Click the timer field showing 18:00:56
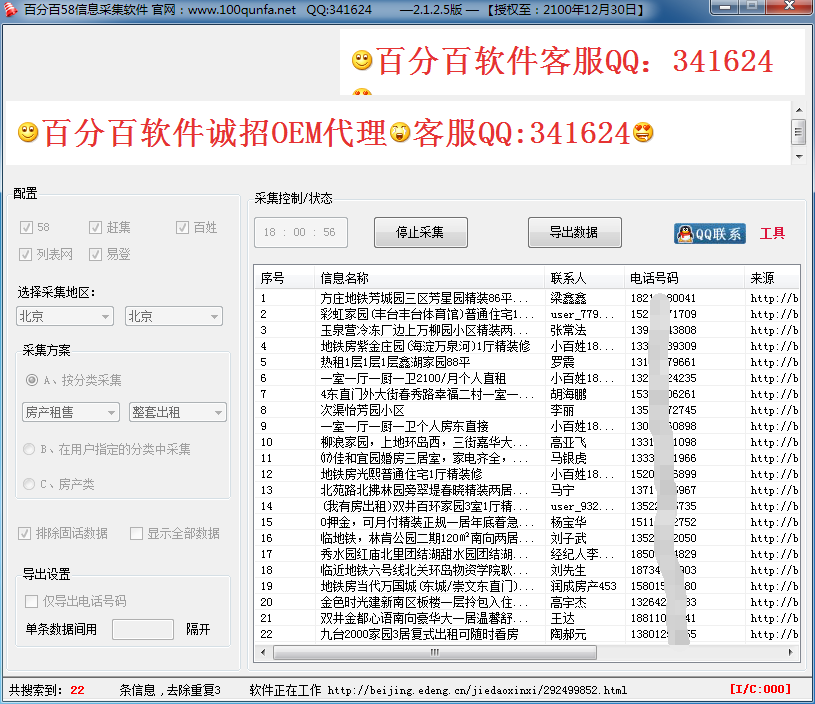815x704 pixels. [301, 232]
